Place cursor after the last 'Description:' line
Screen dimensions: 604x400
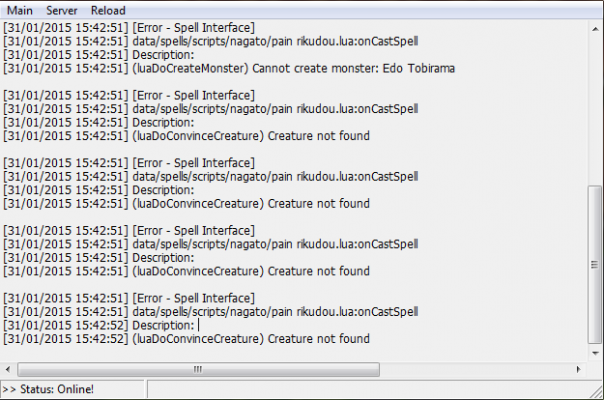click(x=198, y=326)
